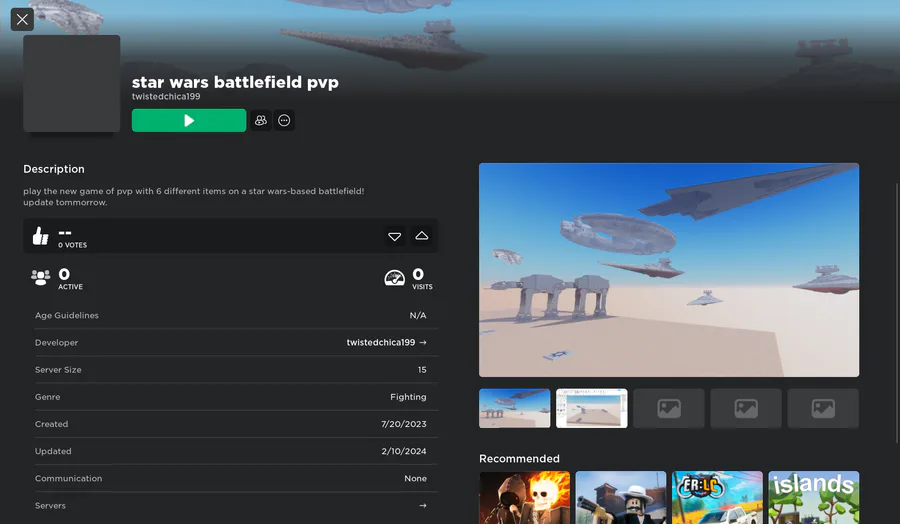Click the active players group icon
Image resolution: width=900 pixels, height=524 pixels.
pos(40,278)
